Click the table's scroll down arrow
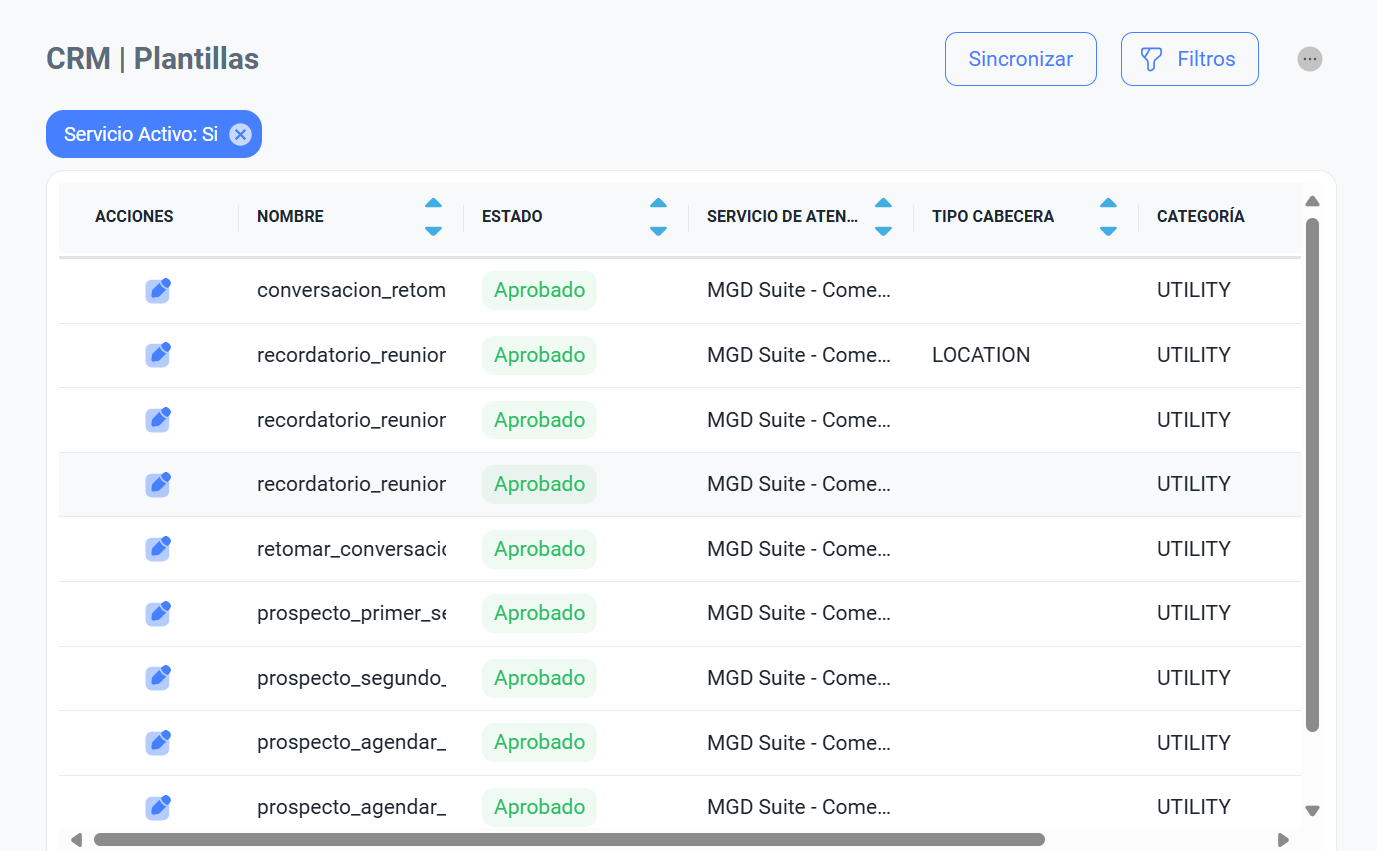Viewport: 1377px width, 851px height. coord(1313,811)
